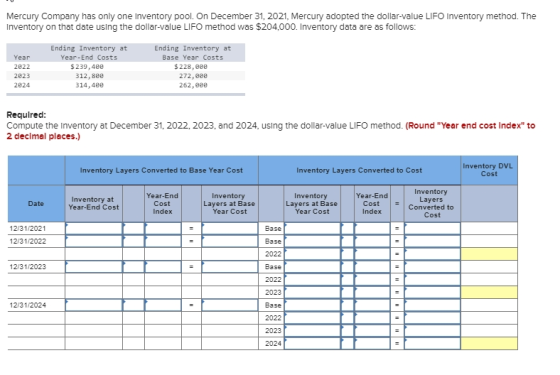This screenshot has width=560, height=375.
Task: Open operator dropdown beside 12/31/2022 Year-End Cost field
Action: coord(134,241)
